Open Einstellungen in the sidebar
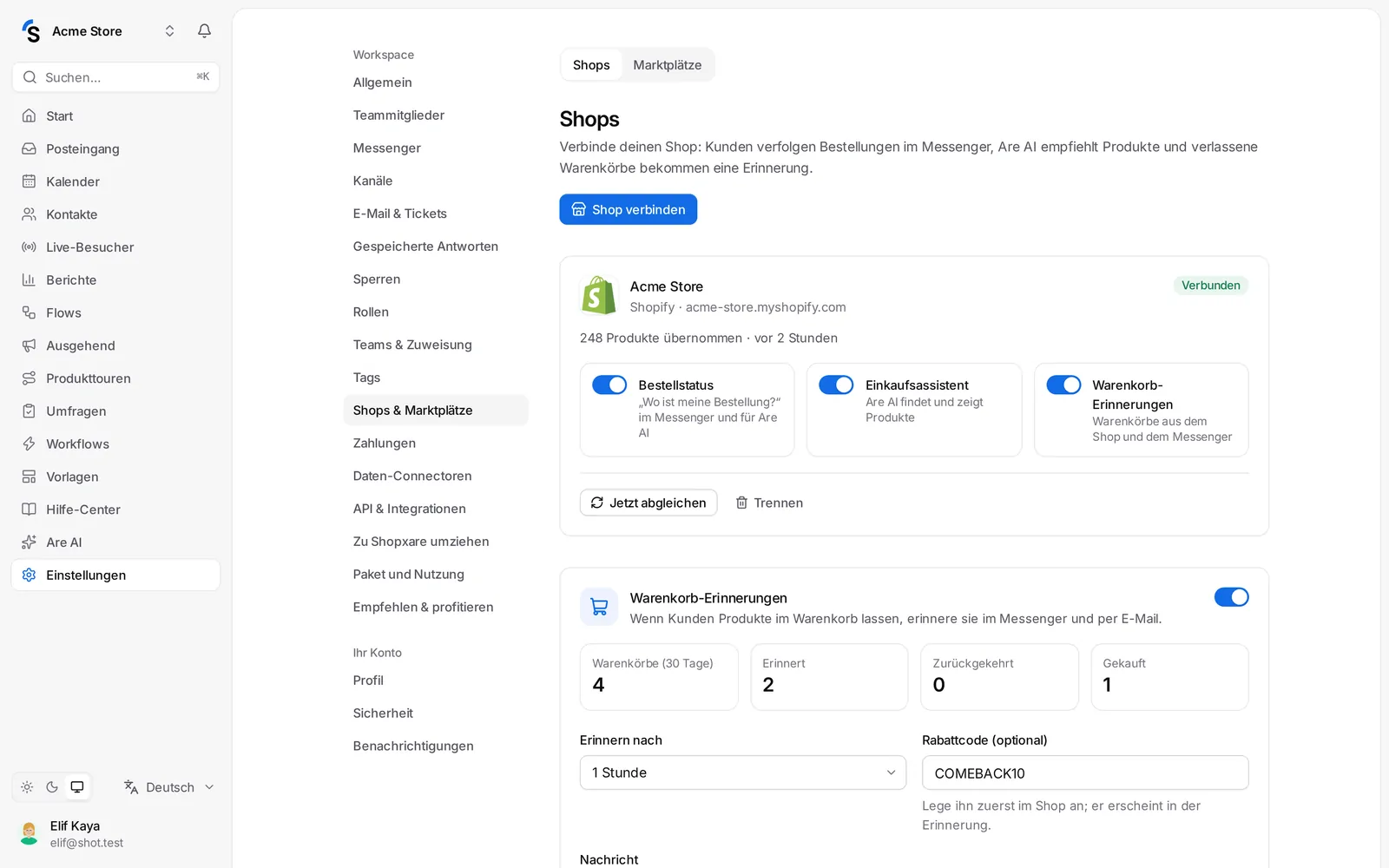The image size is (1389, 868). pos(115,575)
